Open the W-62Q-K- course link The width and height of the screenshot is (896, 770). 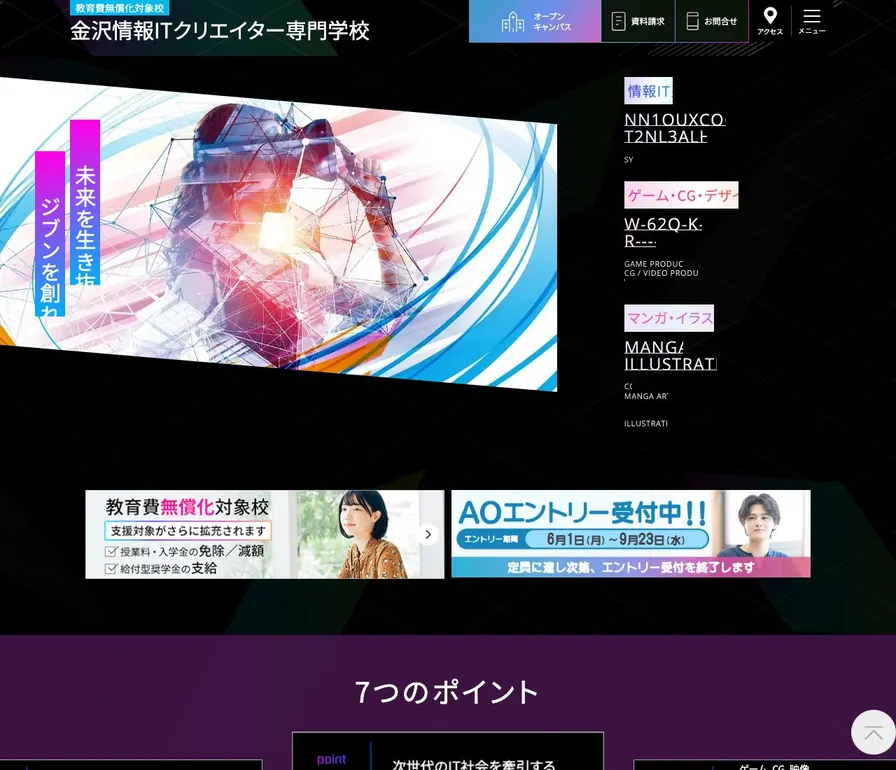663,232
